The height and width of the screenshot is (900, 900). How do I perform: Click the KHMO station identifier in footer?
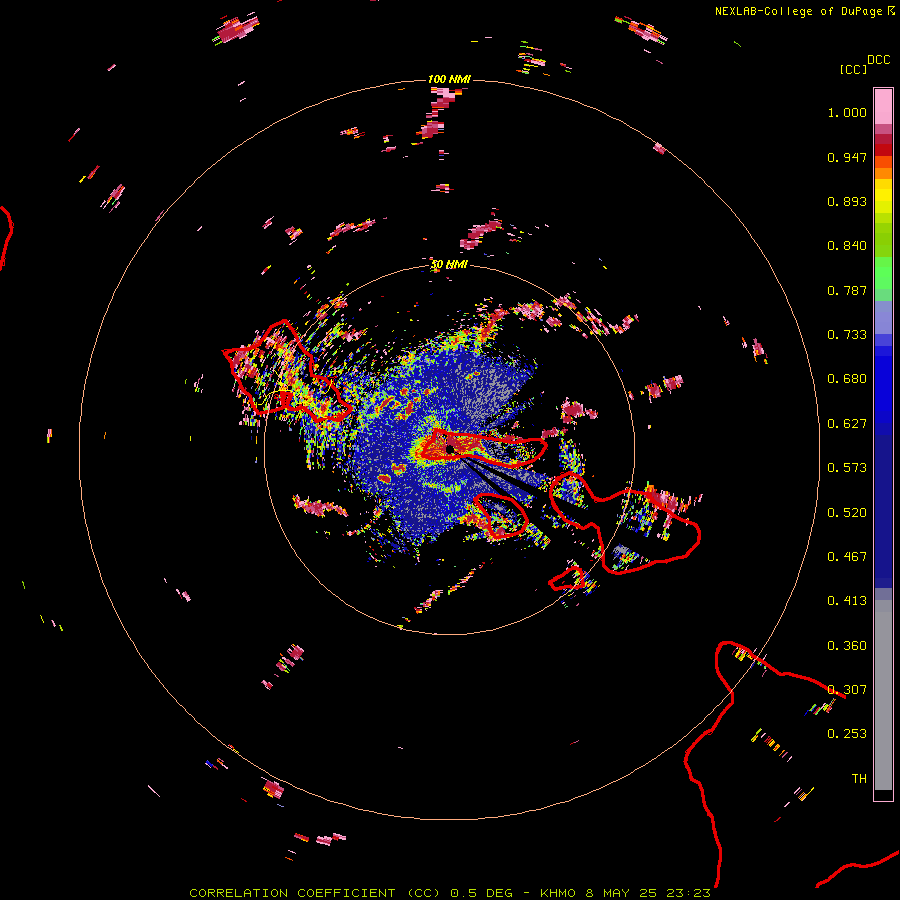click(557, 893)
